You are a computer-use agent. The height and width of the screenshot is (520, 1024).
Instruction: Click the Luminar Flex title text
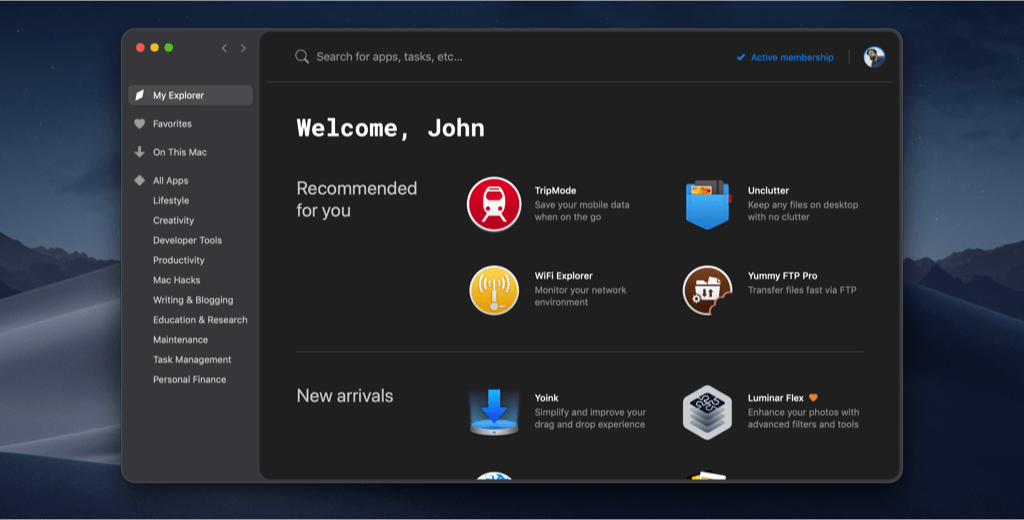[776, 397]
